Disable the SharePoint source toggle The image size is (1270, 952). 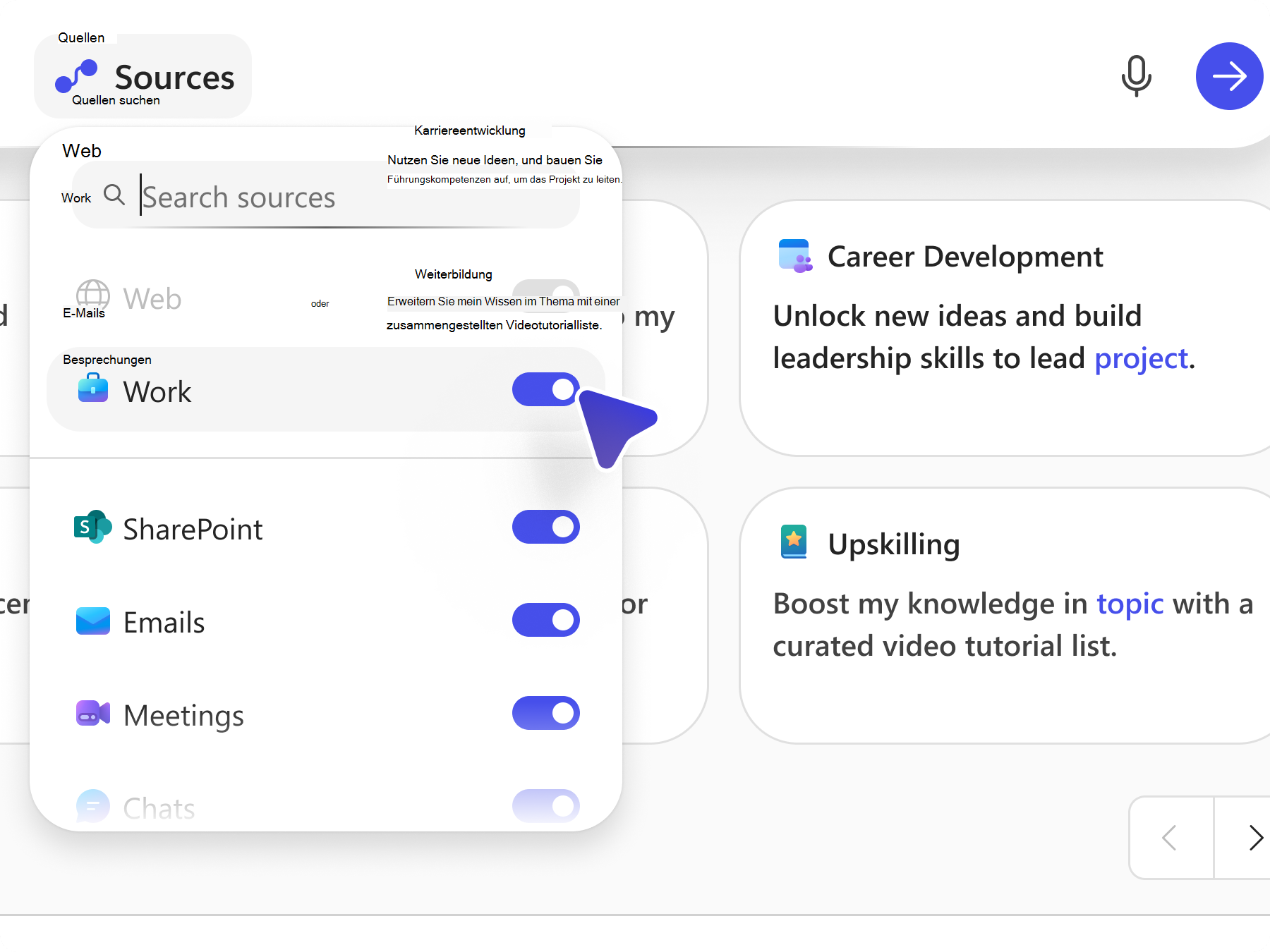[546, 527]
